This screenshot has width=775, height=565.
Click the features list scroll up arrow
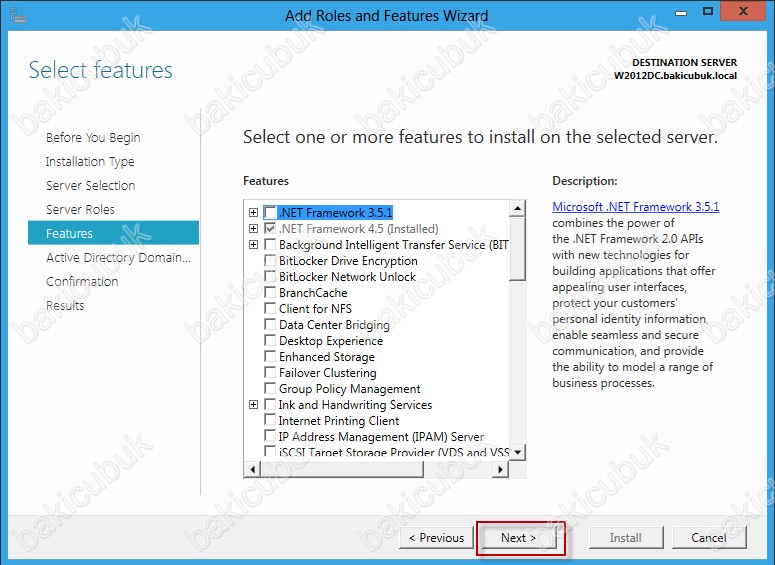point(517,208)
